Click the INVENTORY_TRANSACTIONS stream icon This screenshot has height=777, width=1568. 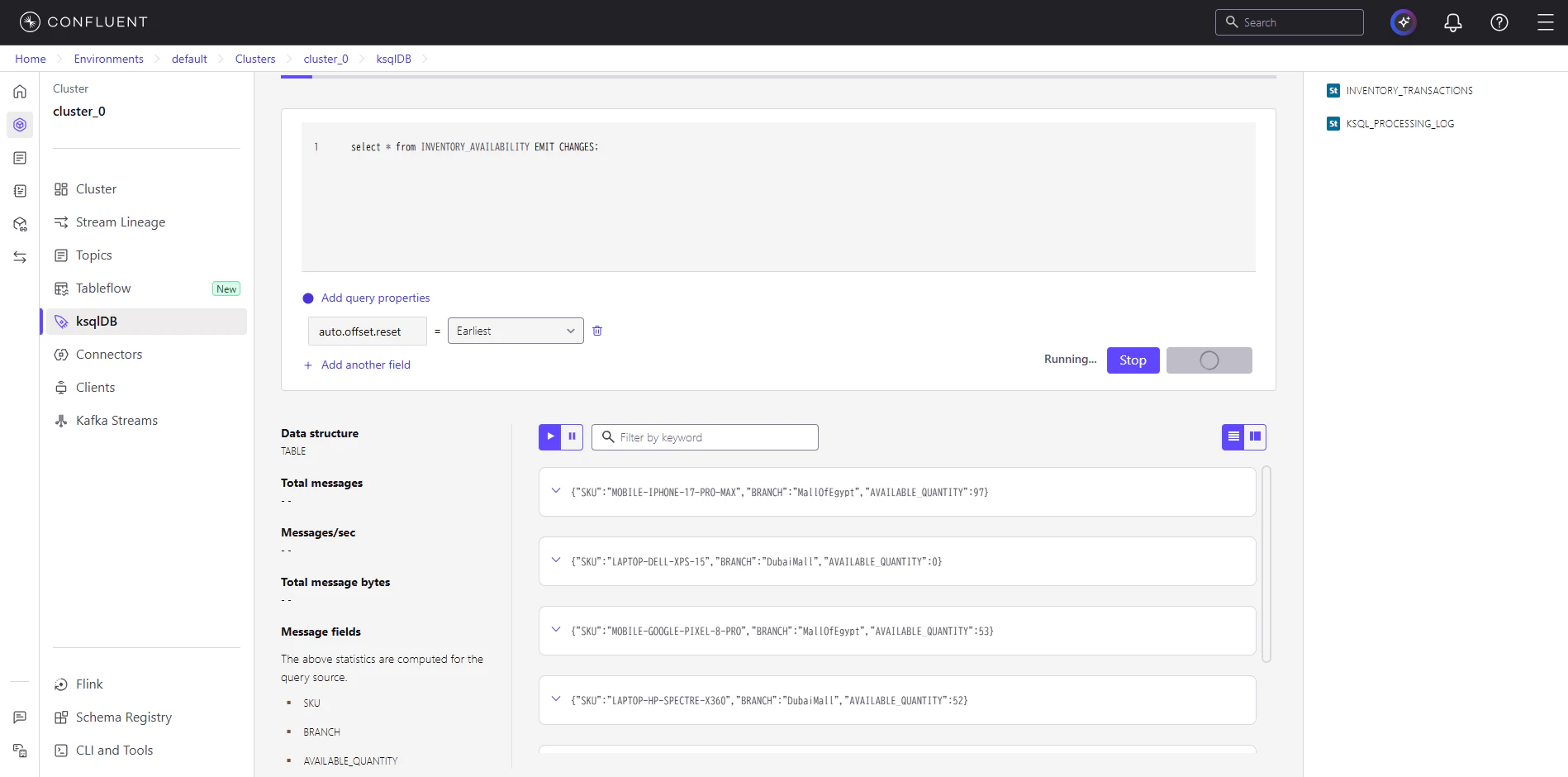[1333, 91]
